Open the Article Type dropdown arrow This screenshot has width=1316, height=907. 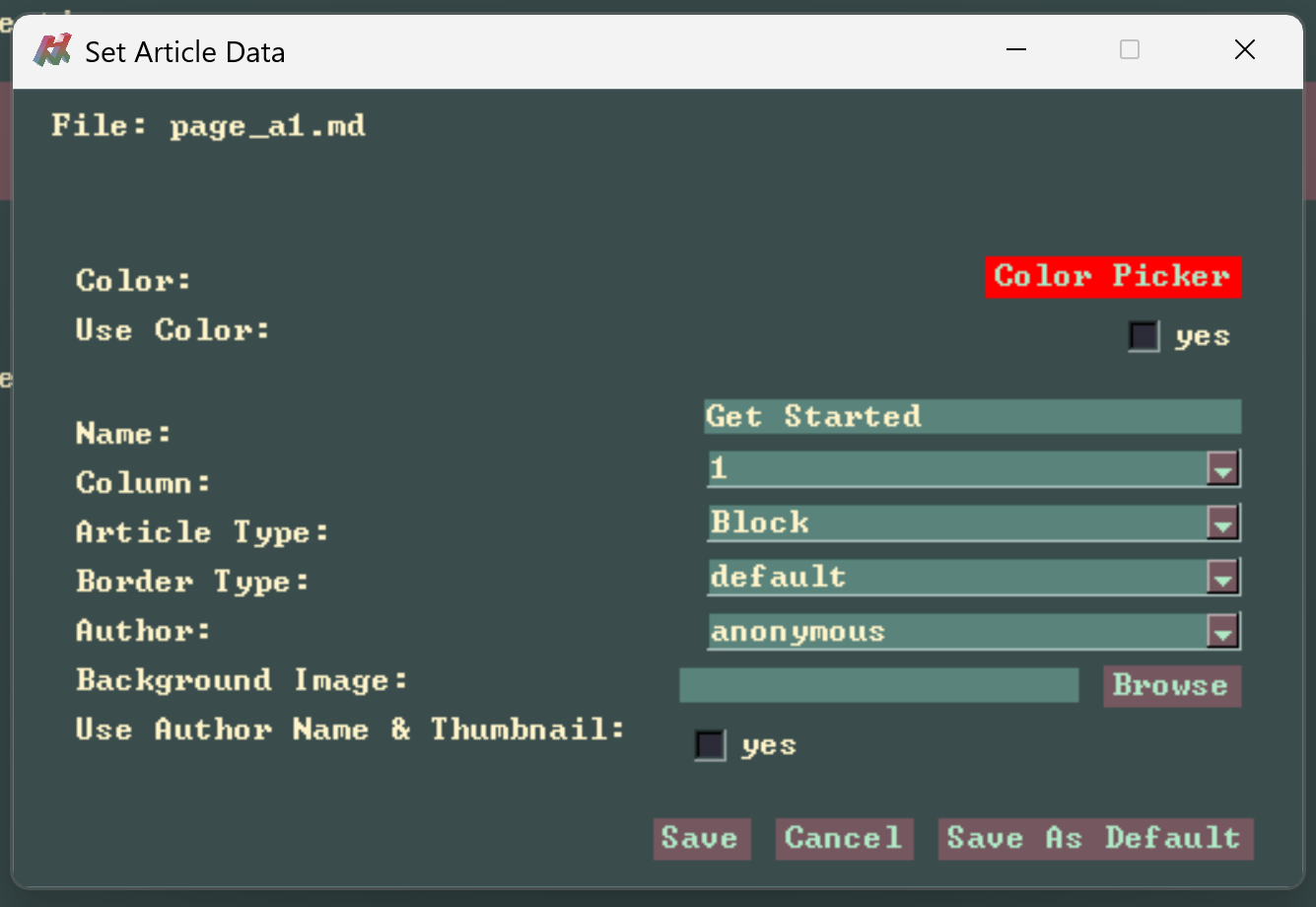1222,523
